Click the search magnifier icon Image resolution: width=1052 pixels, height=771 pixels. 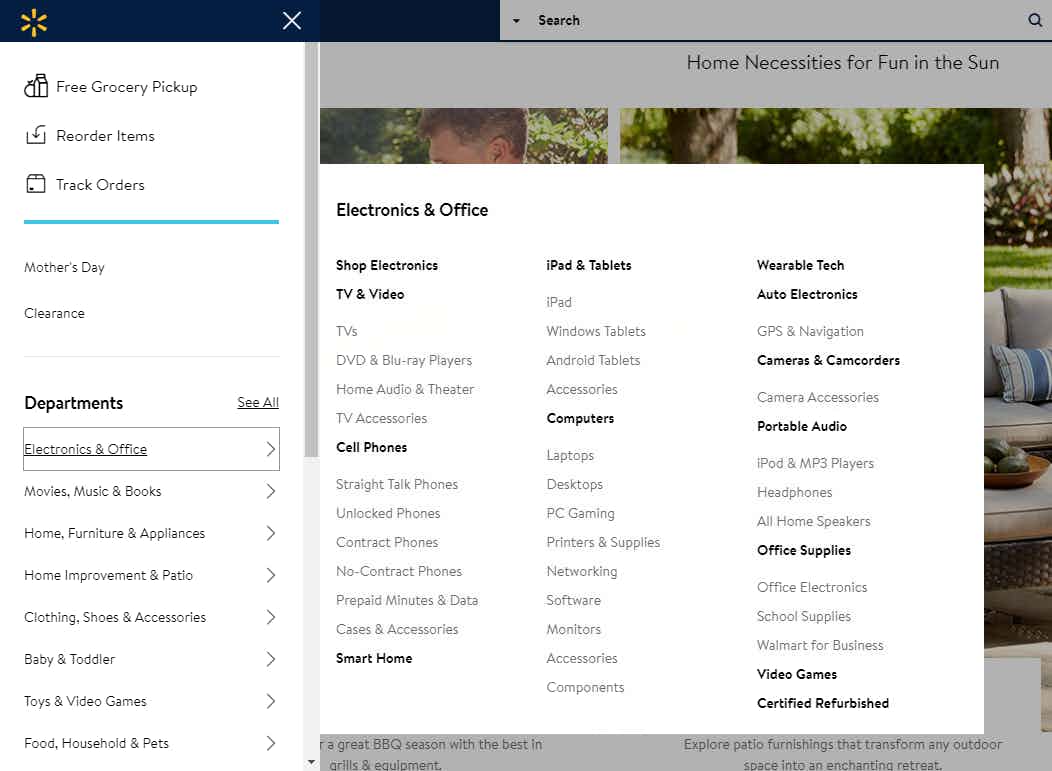point(1035,20)
